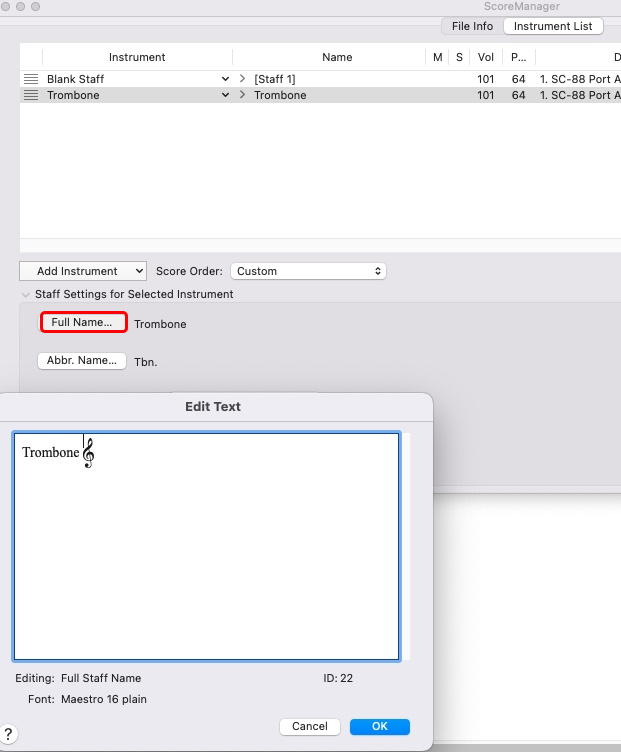Image resolution: width=621 pixels, height=752 pixels.
Task: Click the Instrument column header
Action: coord(137,57)
